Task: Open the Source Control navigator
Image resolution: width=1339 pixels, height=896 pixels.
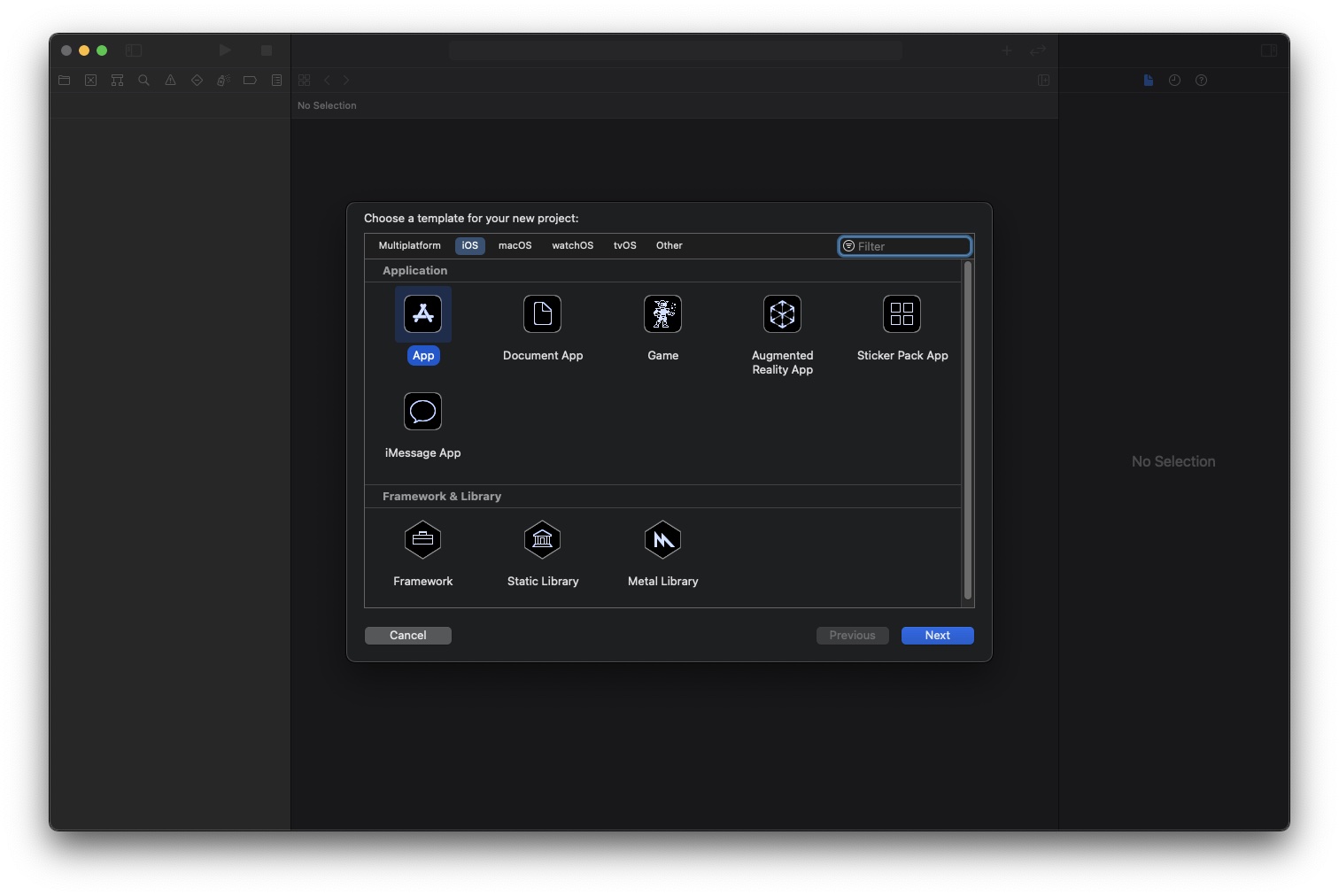Action: pyautogui.click(x=90, y=80)
